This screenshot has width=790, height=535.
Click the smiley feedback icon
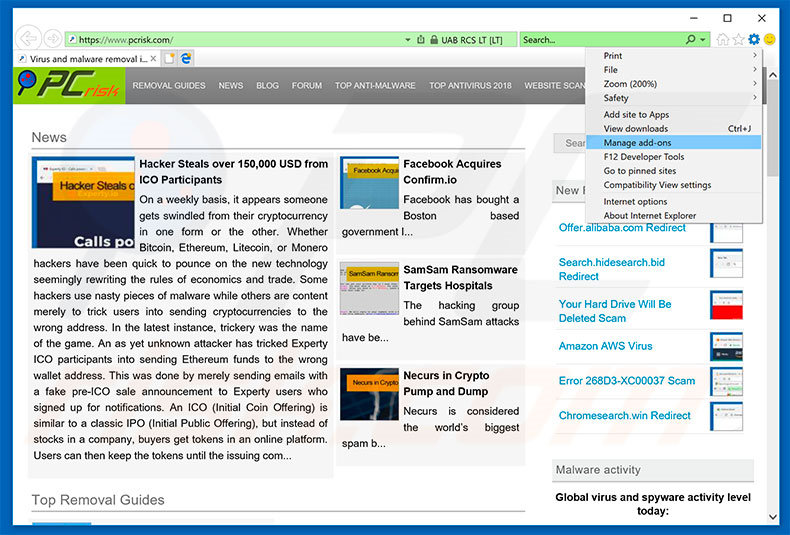tap(769, 39)
